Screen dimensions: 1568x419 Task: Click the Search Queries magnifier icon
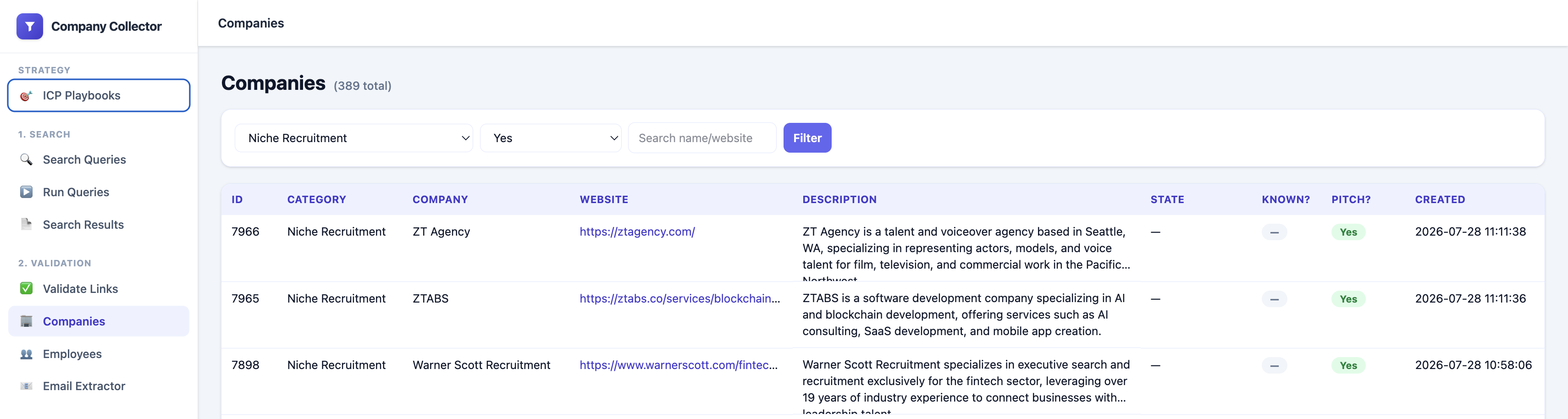click(x=26, y=160)
